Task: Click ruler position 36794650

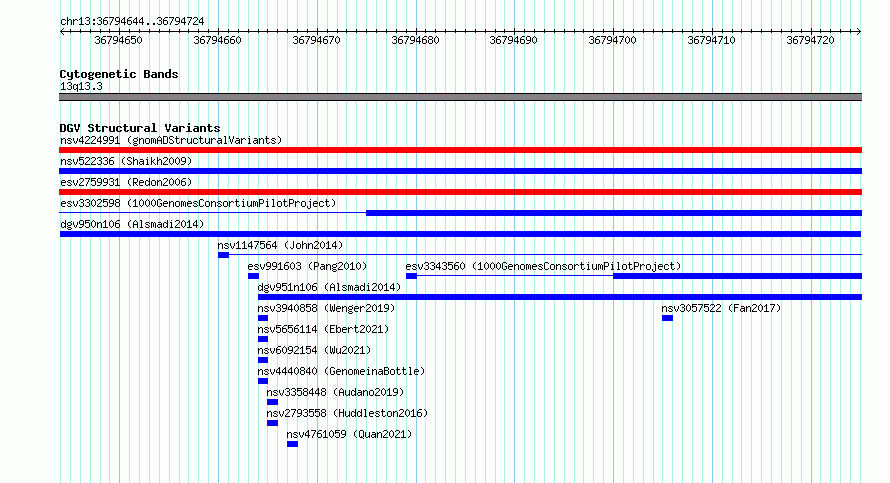Action: pos(119,40)
